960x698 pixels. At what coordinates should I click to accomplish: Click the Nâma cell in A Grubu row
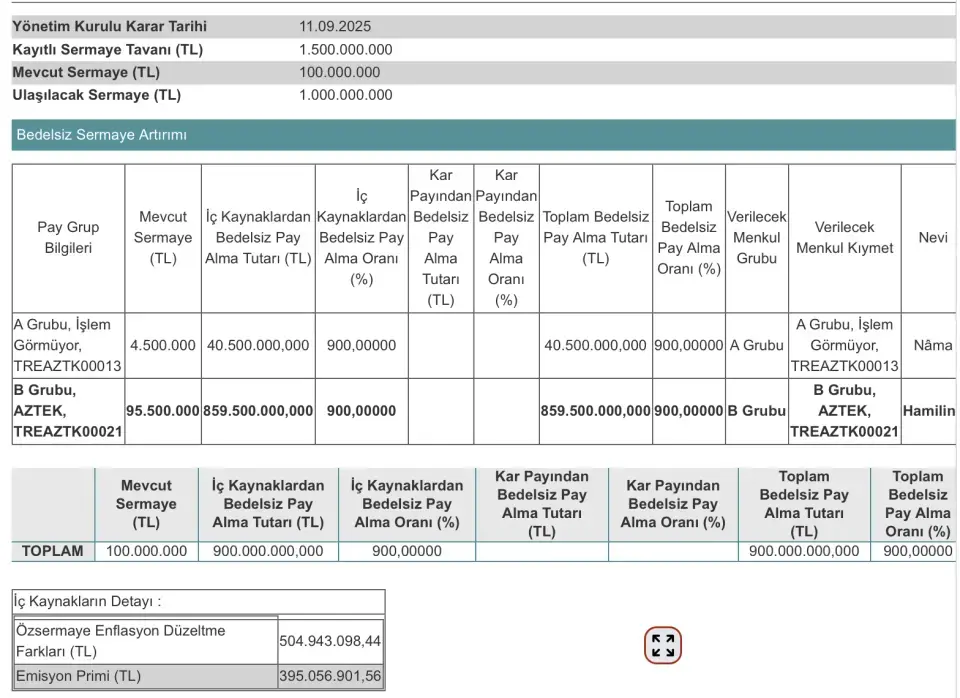click(932, 345)
